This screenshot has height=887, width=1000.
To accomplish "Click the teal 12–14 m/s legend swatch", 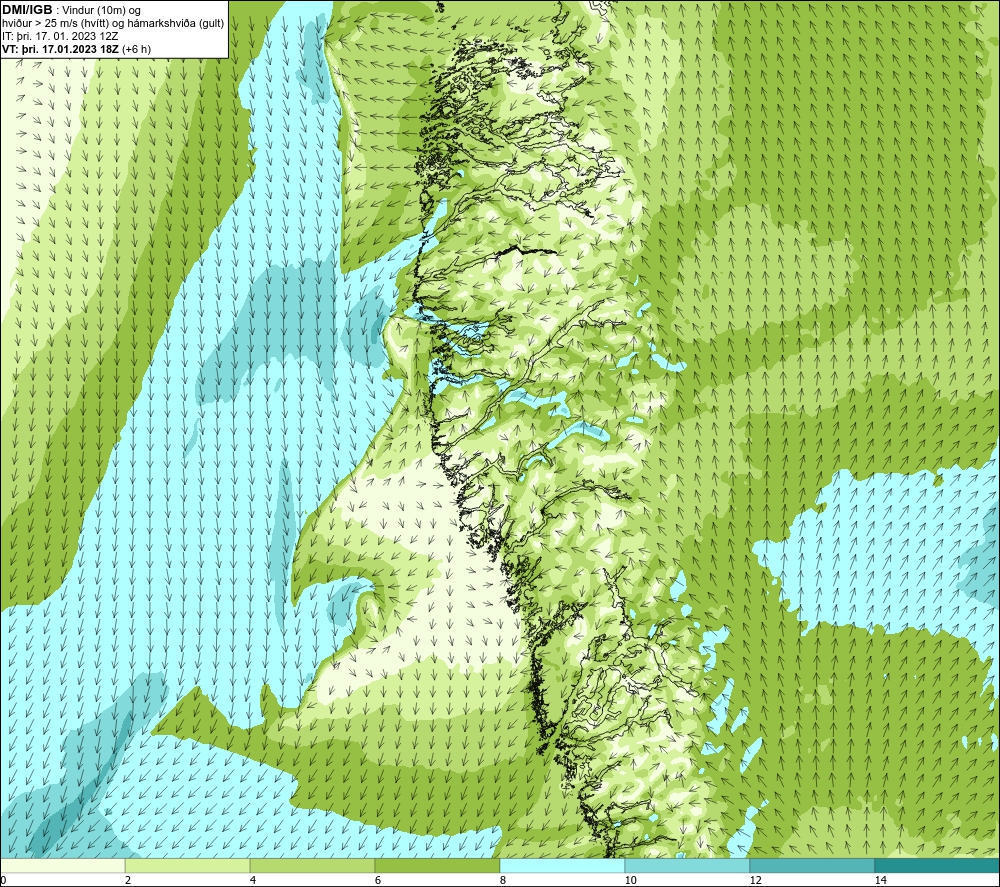I will tap(812, 865).
